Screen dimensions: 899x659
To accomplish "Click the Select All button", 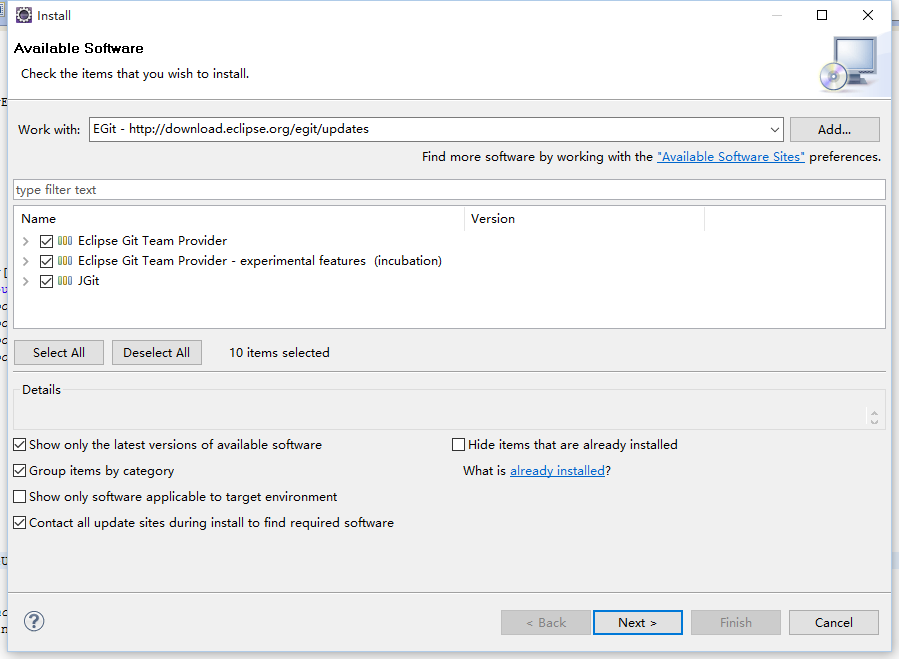I will click(59, 353).
